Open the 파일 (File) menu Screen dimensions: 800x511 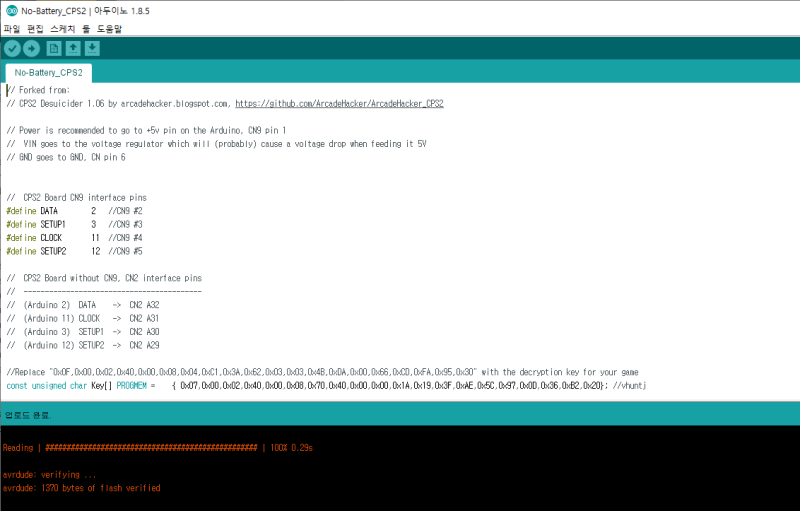(12, 29)
